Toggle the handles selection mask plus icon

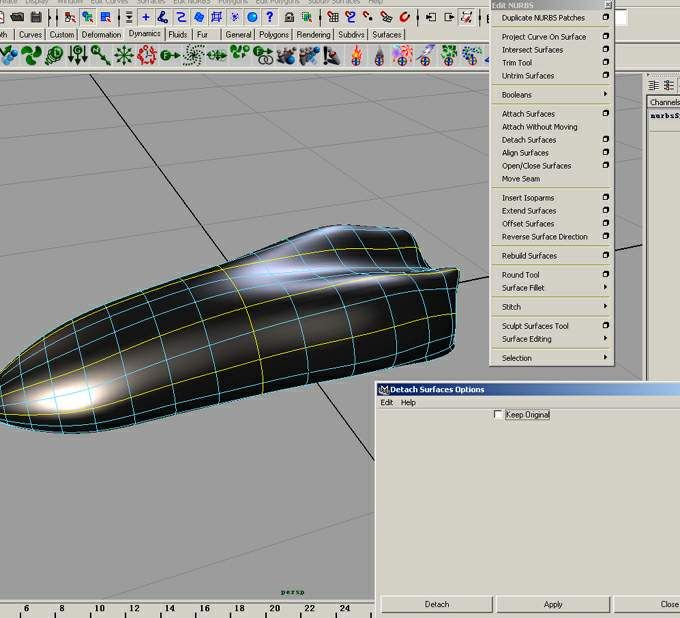146,17
